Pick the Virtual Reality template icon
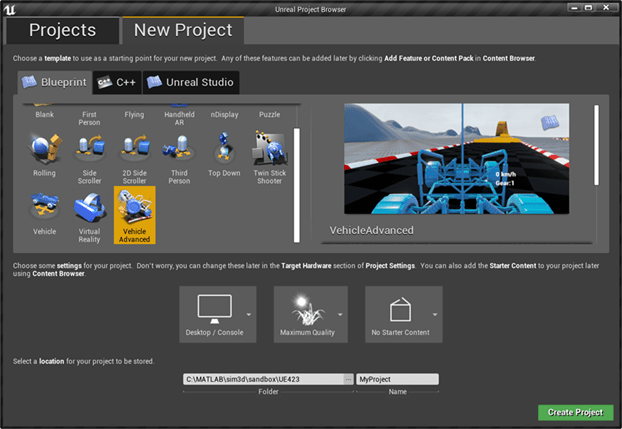 pos(90,206)
